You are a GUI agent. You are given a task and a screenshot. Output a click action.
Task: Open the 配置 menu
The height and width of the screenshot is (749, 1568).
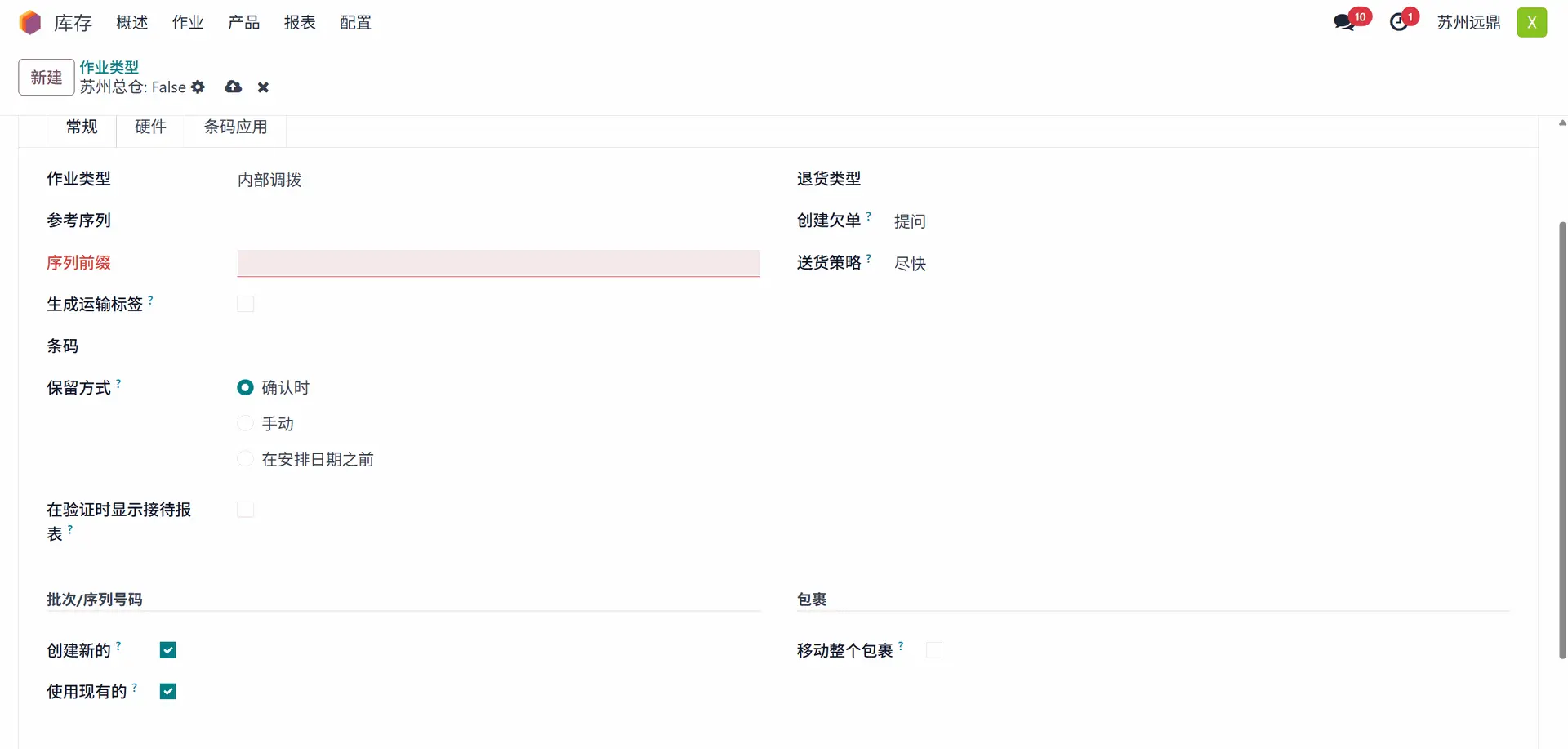click(355, 23)
